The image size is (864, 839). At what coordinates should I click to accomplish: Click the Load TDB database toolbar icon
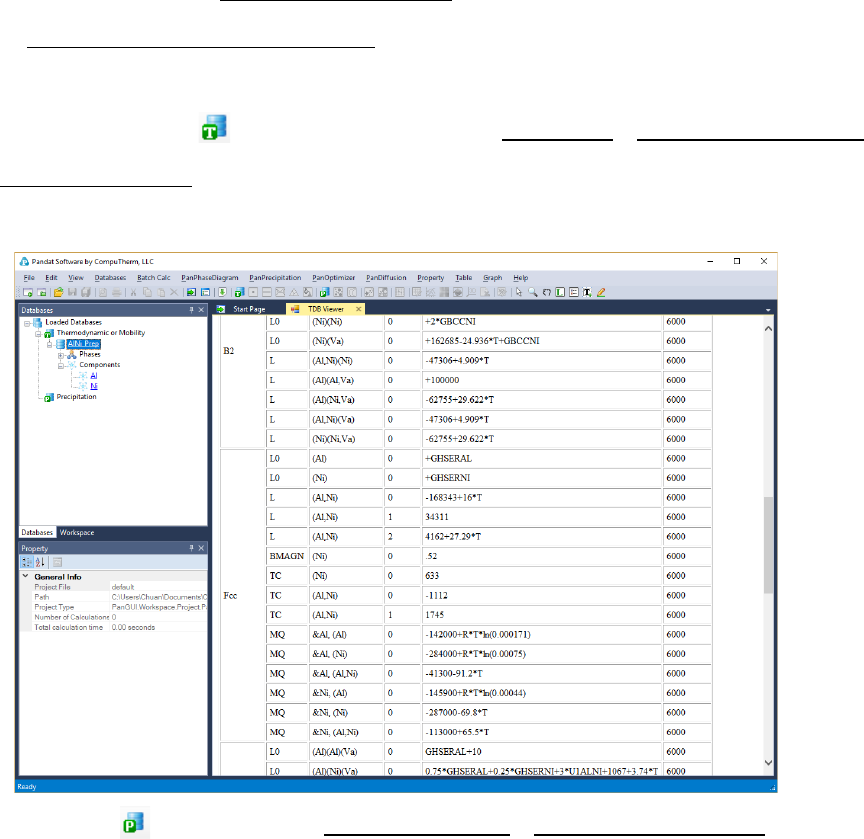pos(239,293)
